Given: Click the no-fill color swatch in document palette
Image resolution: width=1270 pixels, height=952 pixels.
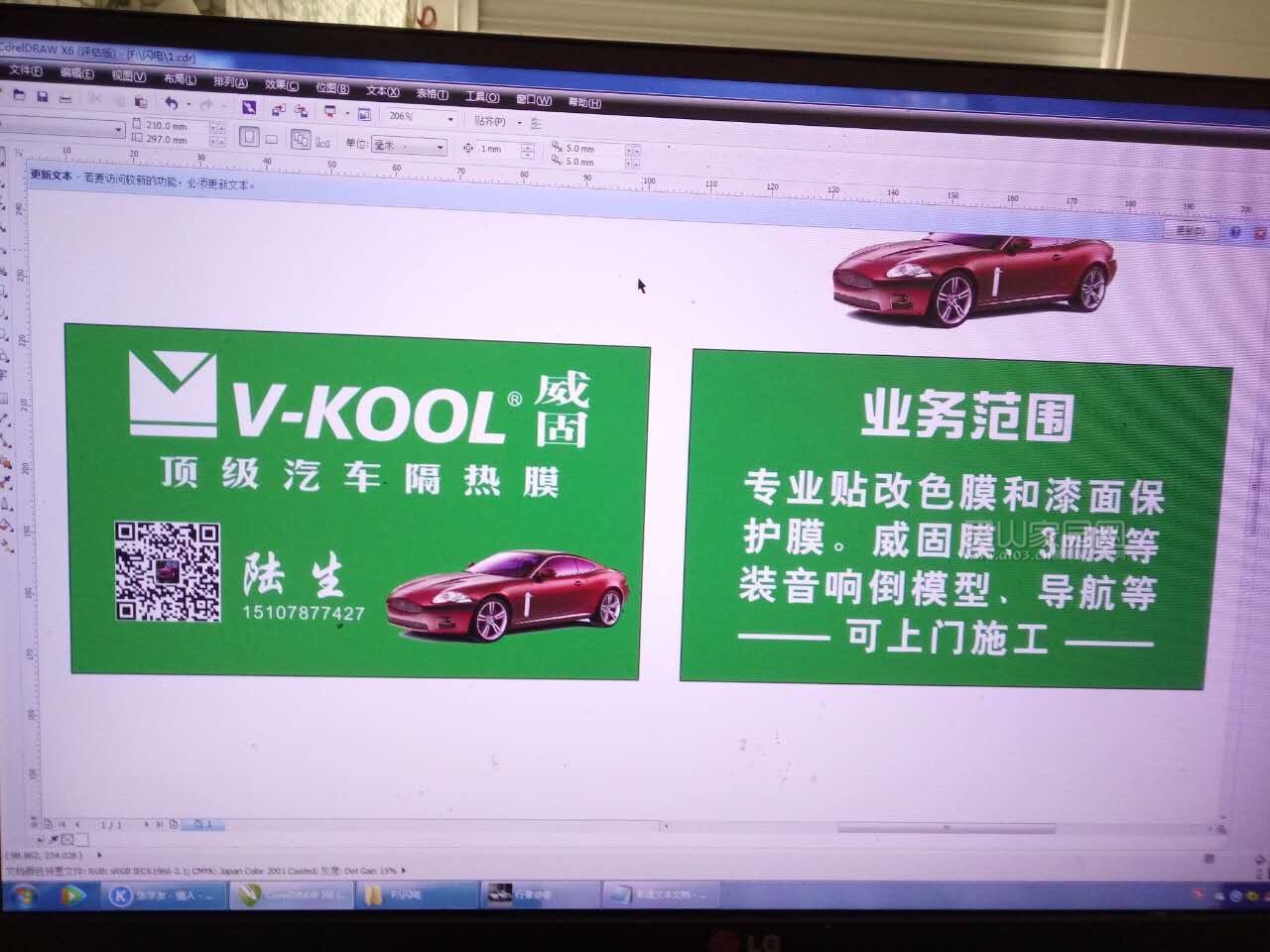Looking at the screenshot, I should coord(67,839).
